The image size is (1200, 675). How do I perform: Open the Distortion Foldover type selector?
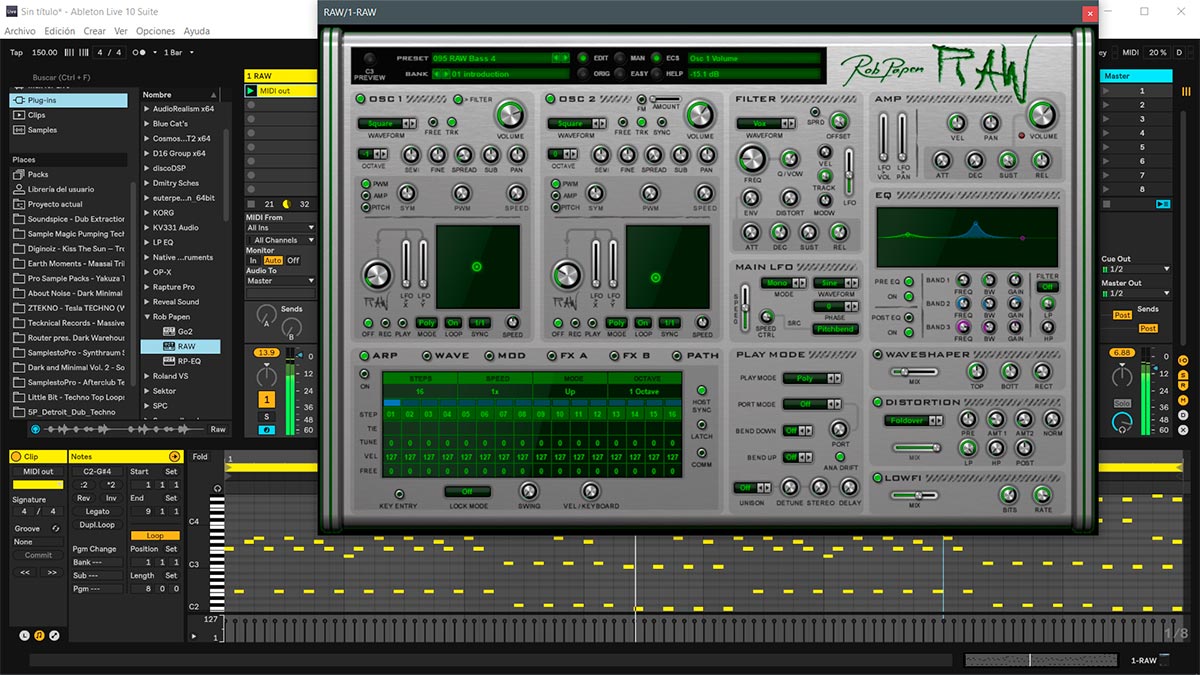tap(915, 421)
